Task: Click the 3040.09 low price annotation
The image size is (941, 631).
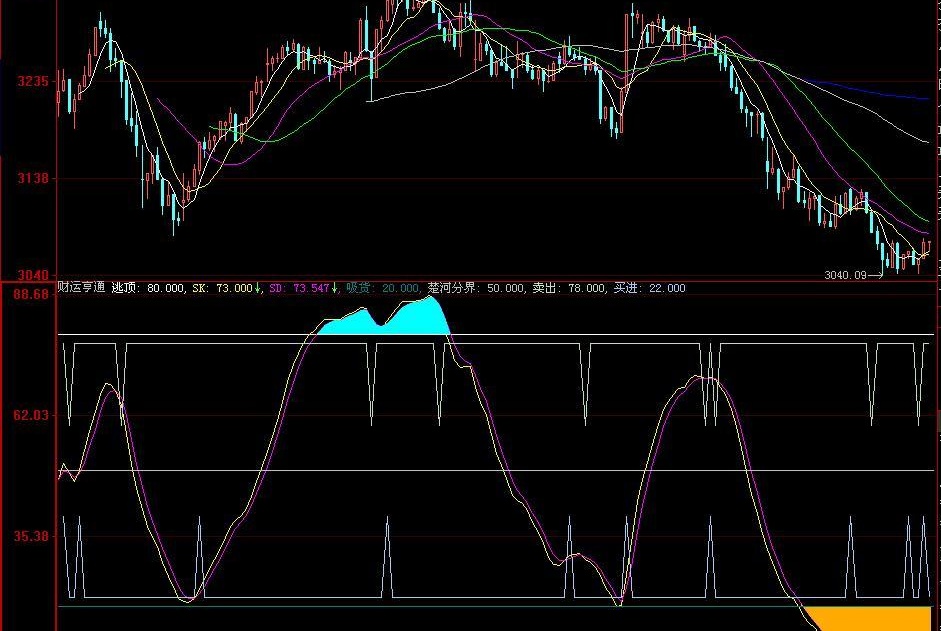Action: click(x=845, y=275)
